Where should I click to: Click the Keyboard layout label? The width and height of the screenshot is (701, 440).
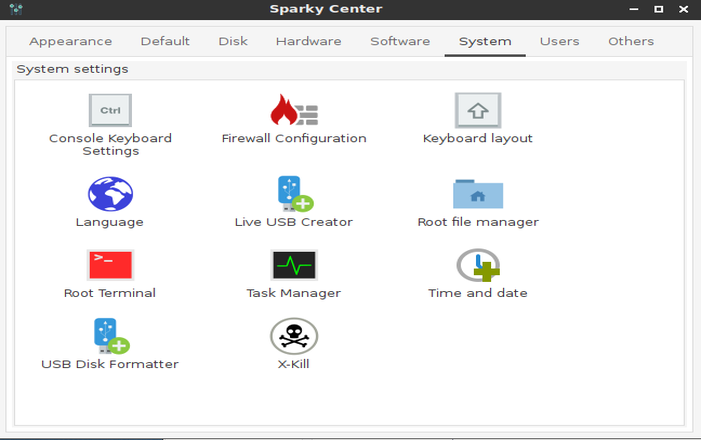point(478,139)
